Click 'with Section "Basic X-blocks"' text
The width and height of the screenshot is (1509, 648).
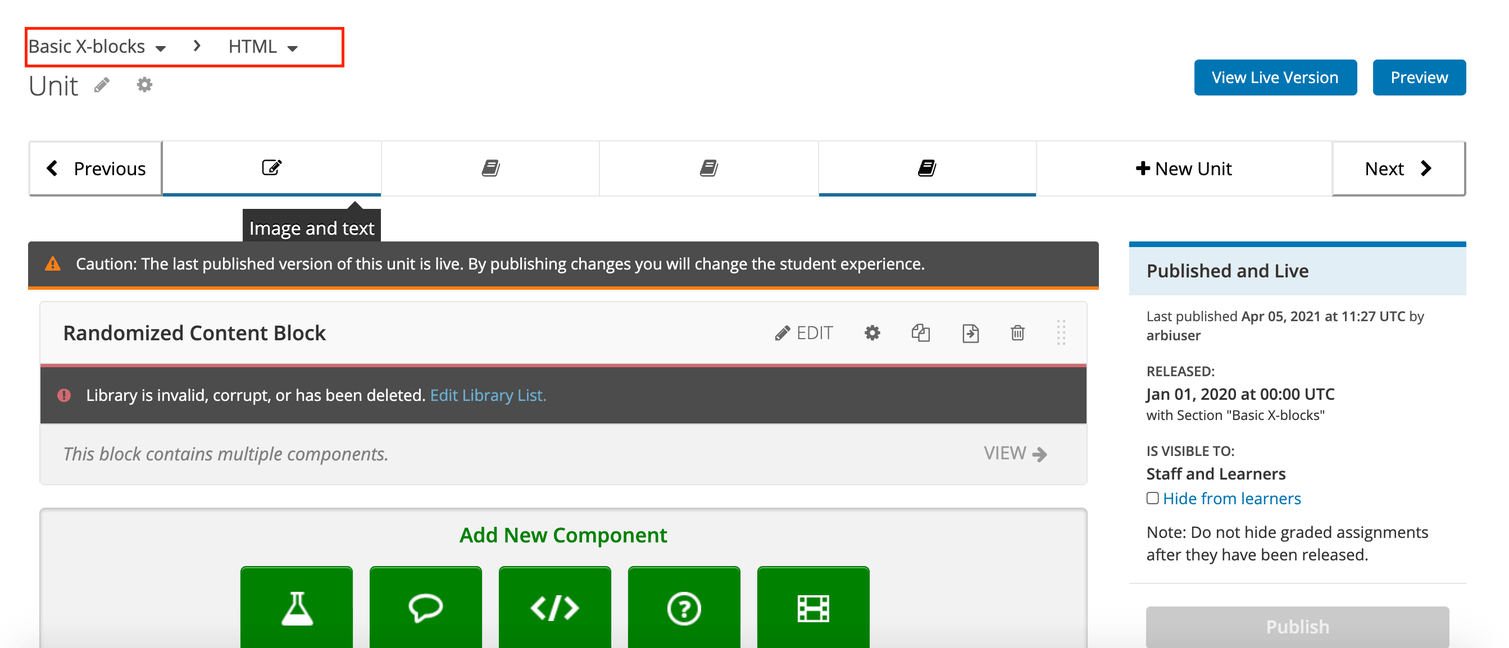coord(1235,415)
